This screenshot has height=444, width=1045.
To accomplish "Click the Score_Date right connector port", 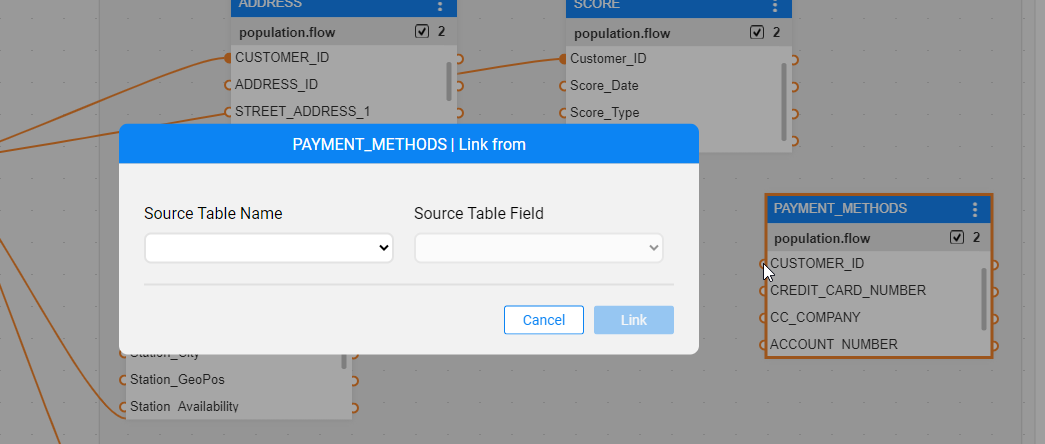I will [794, 86].
